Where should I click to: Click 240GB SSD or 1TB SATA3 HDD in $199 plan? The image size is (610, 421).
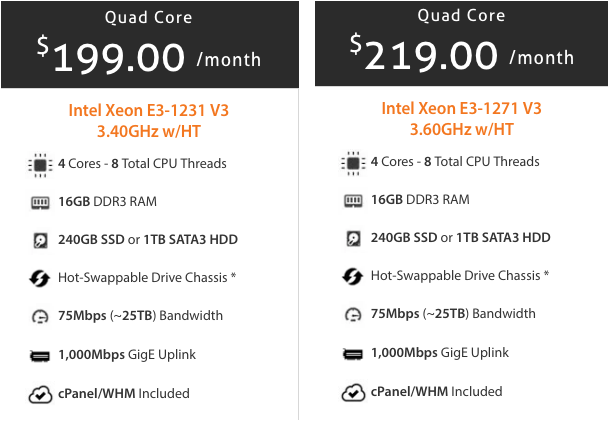tap(148, 240)
